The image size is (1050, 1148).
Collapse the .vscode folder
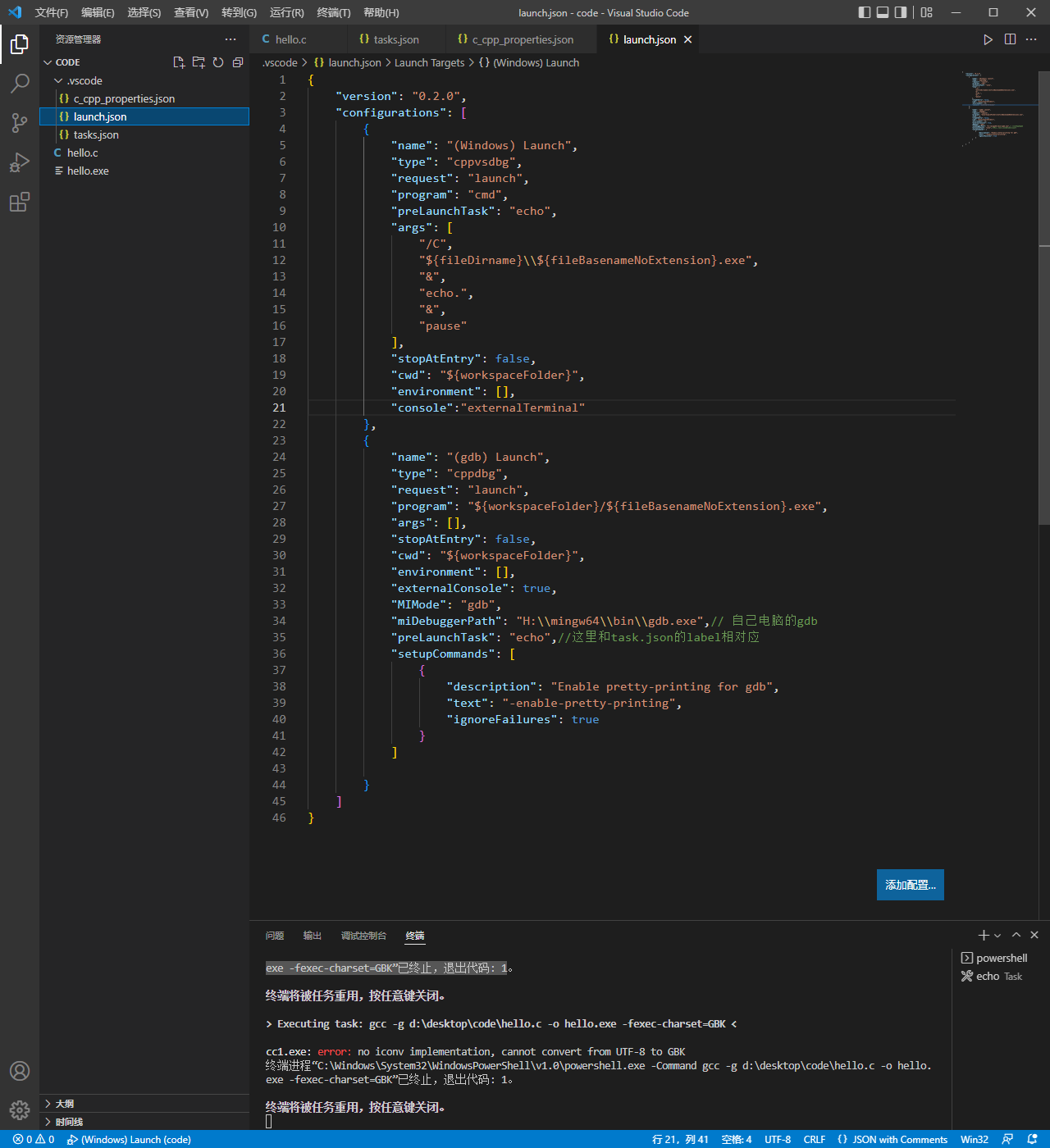click(57, 80)
